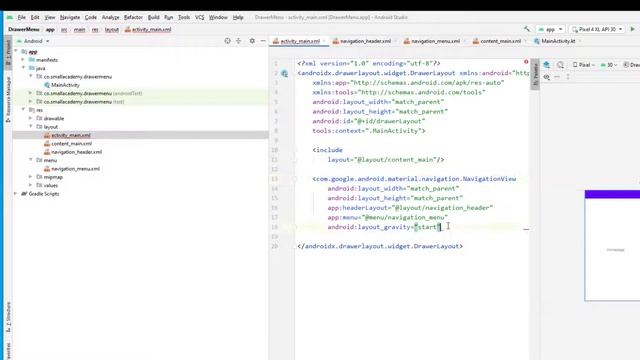Screen dimensions: 640x360
Task: Expand the values folder
Action: point(31,185)
